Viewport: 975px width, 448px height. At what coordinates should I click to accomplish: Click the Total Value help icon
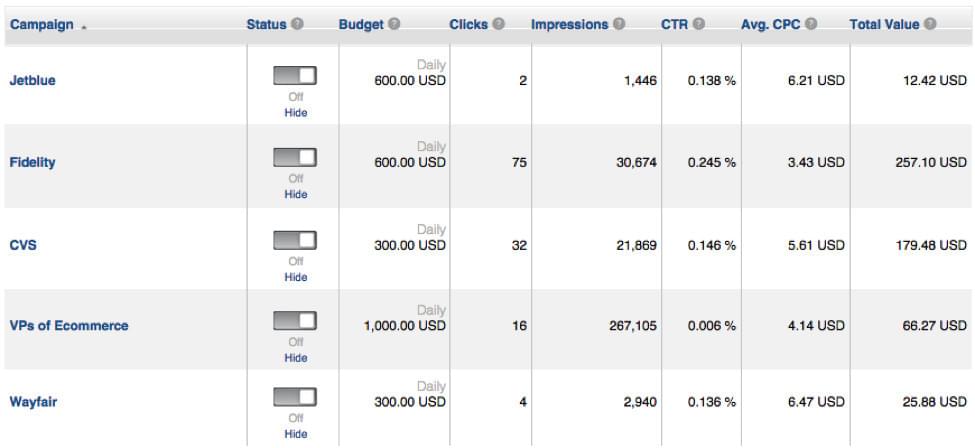(930, 24)
